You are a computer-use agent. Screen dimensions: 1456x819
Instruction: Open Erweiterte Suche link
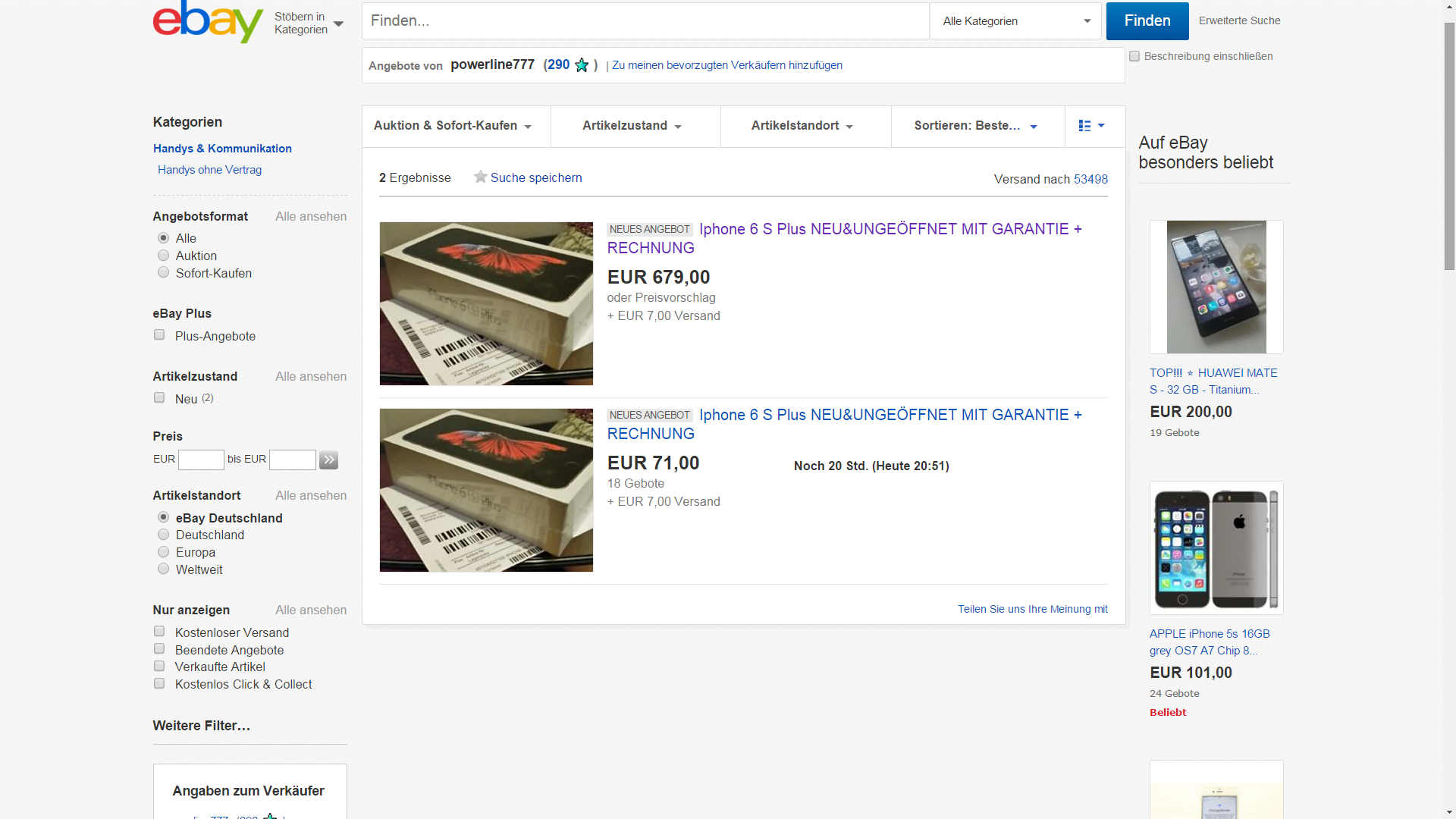(1239, 20)
